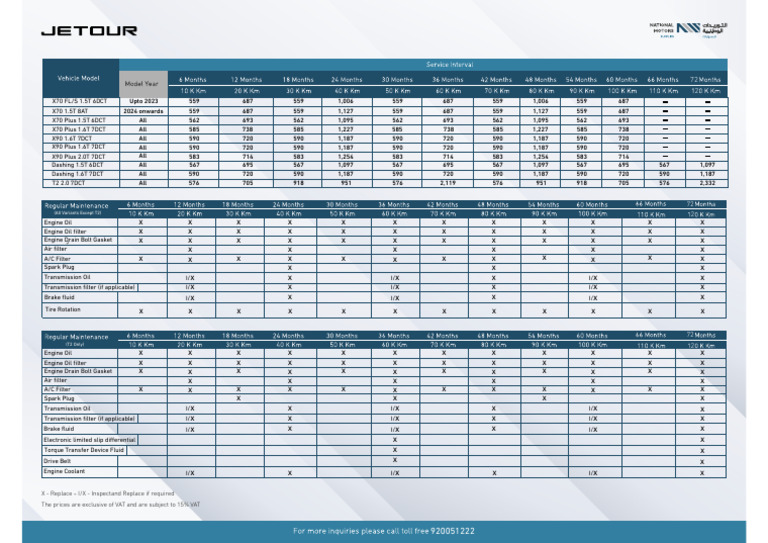Click the toll free number 920051222
Image resolution: width=768 pixels, height=543 pixels.
point(453,531)
